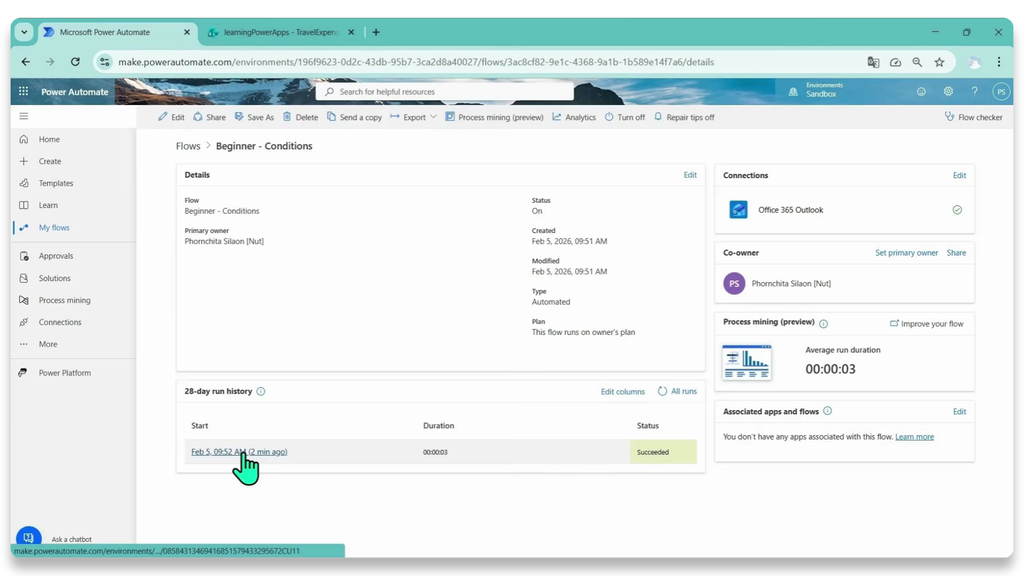Open Learn in the sidebar
This screenshot has height=576, width=1024.
[x=48, y=205]
